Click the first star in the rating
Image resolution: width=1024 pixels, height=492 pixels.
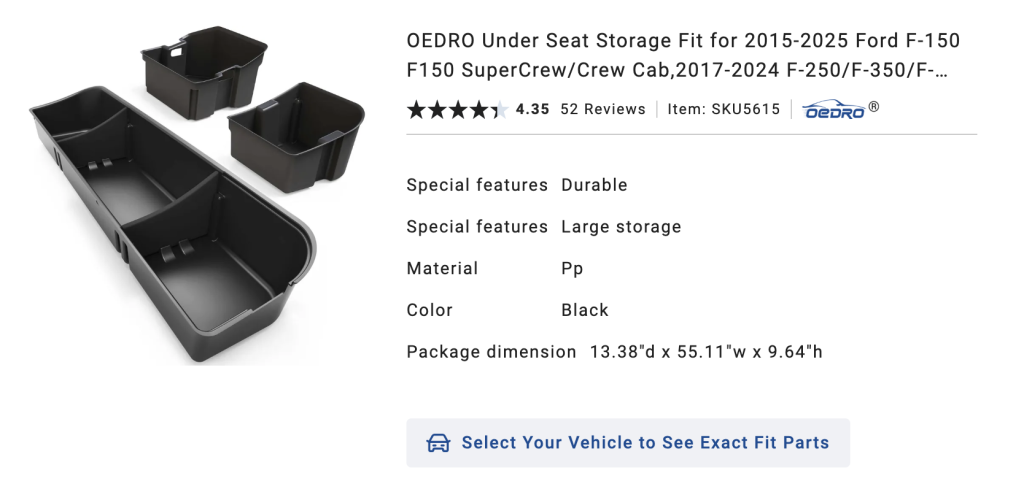(x=416, y=110)
